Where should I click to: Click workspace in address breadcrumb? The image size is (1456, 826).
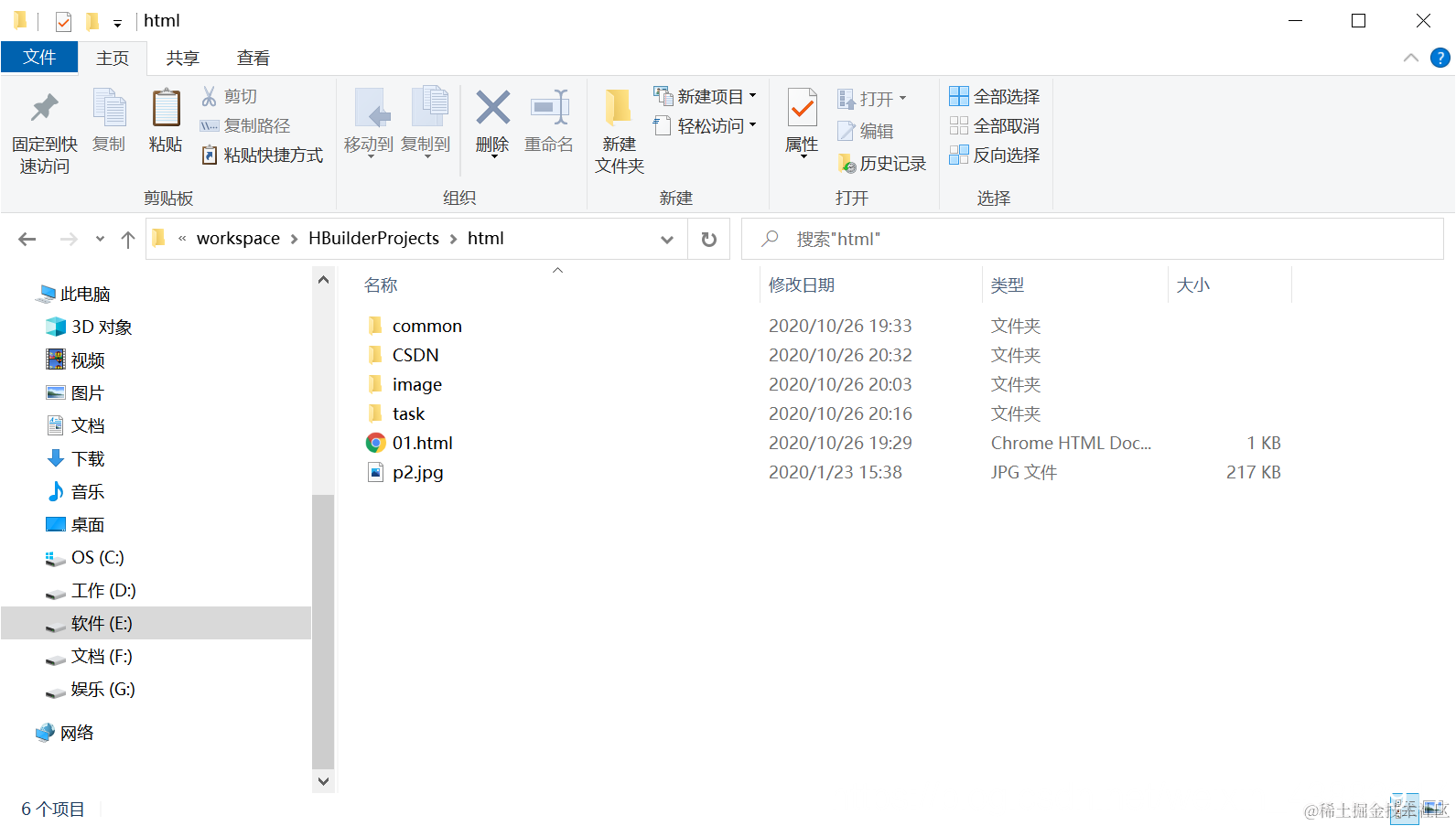[x=238, y=238]
